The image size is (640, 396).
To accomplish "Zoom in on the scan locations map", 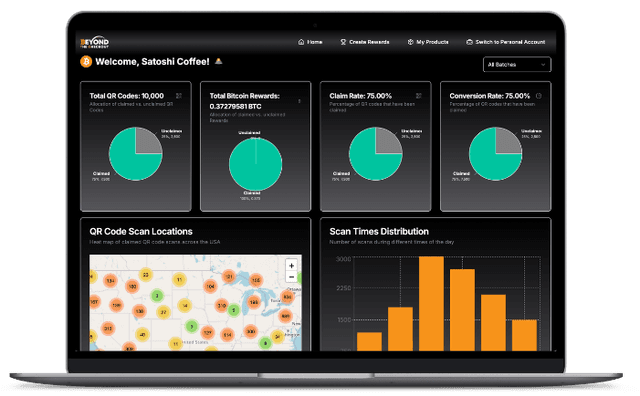I will 291,266.
